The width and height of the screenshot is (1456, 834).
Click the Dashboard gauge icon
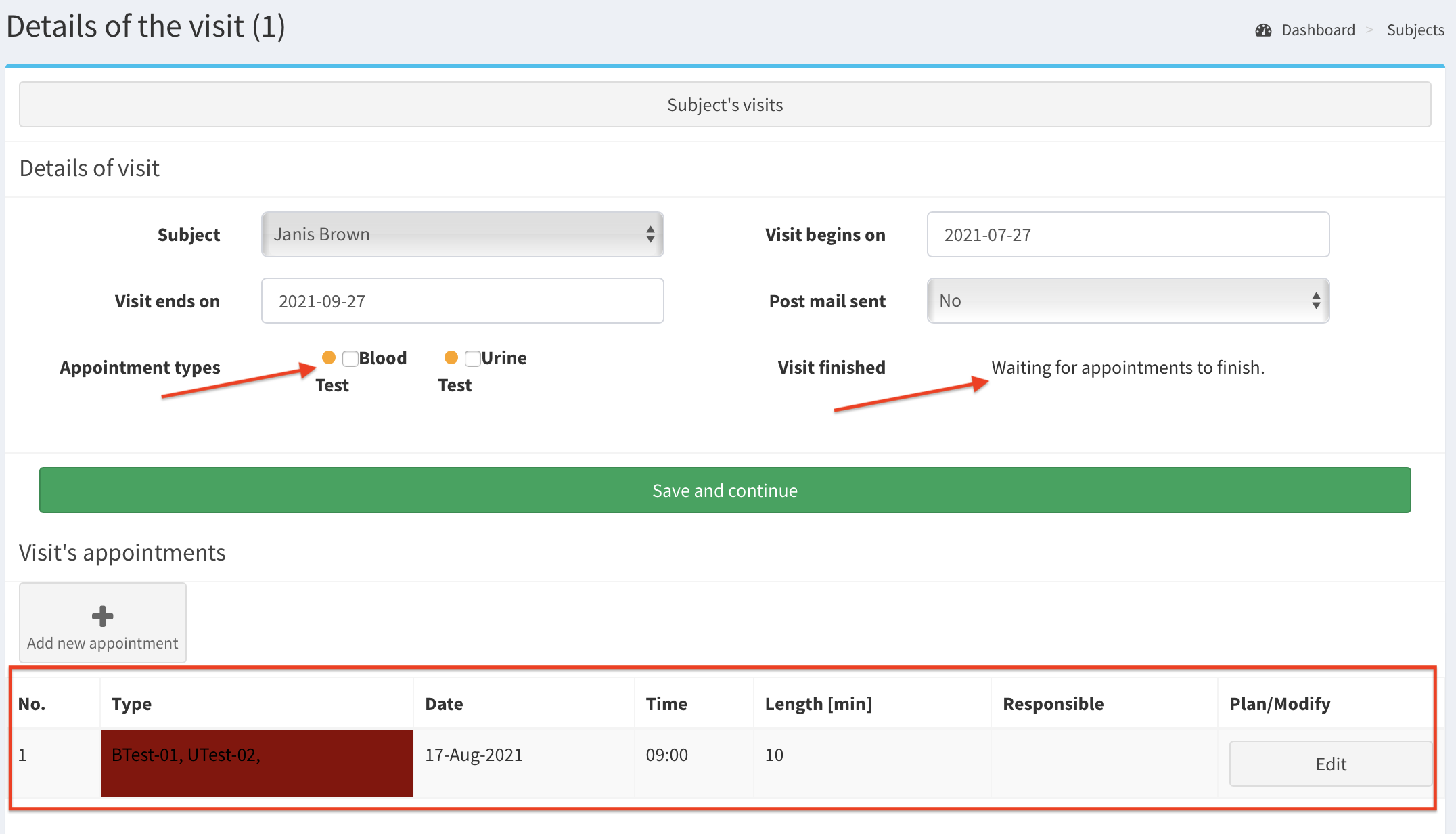coord(1263,30)
